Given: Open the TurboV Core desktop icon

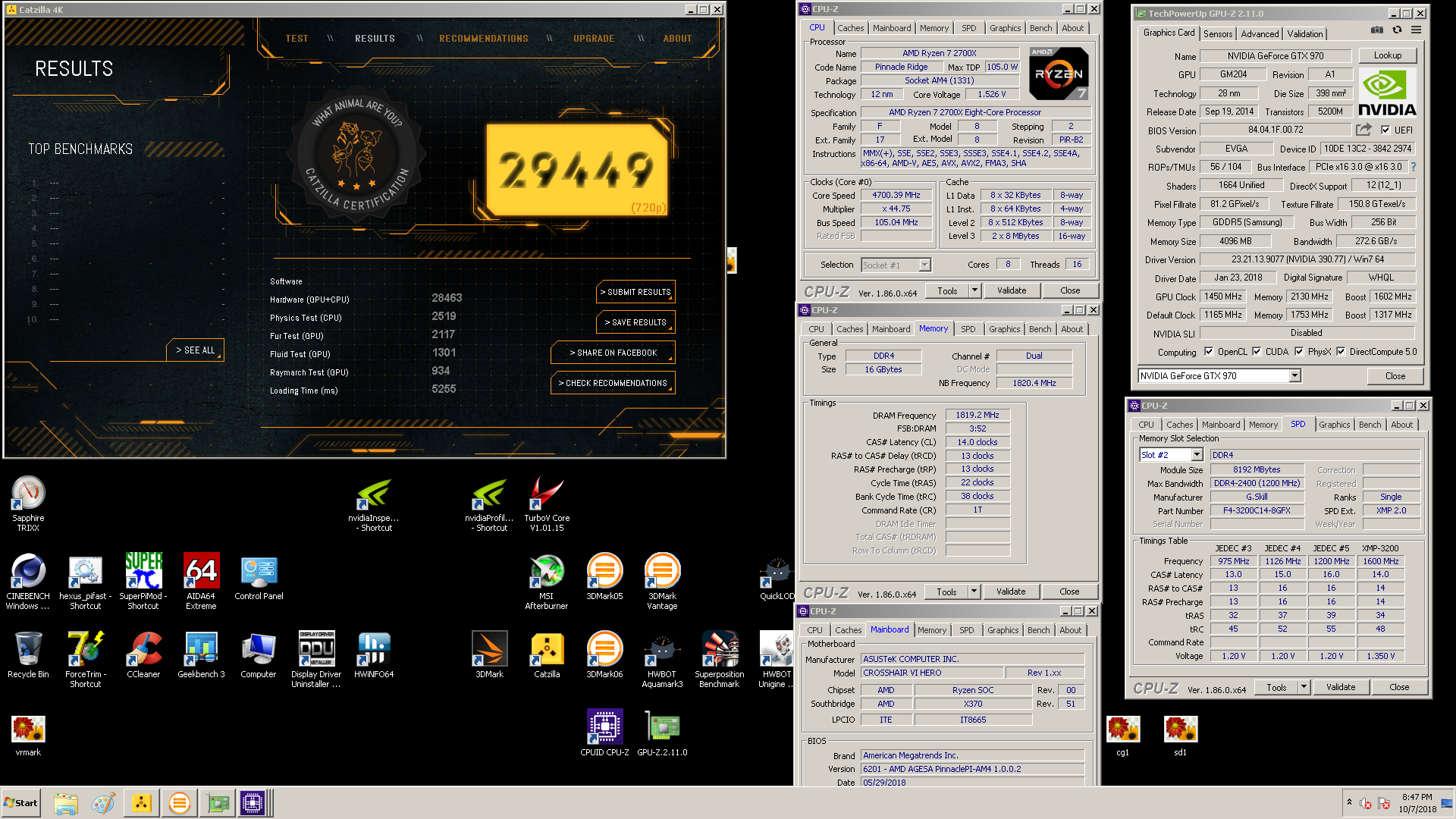Looking at the screenshot, I should click(547, 502).
